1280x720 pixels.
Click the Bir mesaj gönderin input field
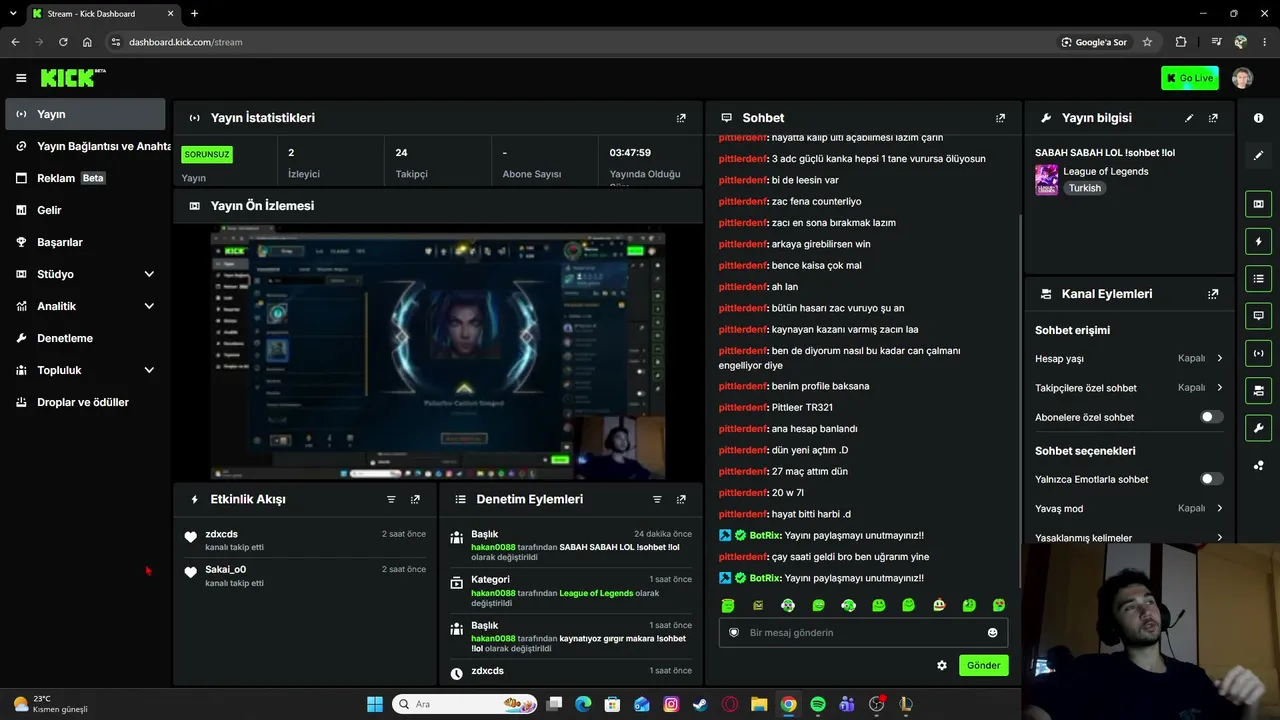[863, 632]
